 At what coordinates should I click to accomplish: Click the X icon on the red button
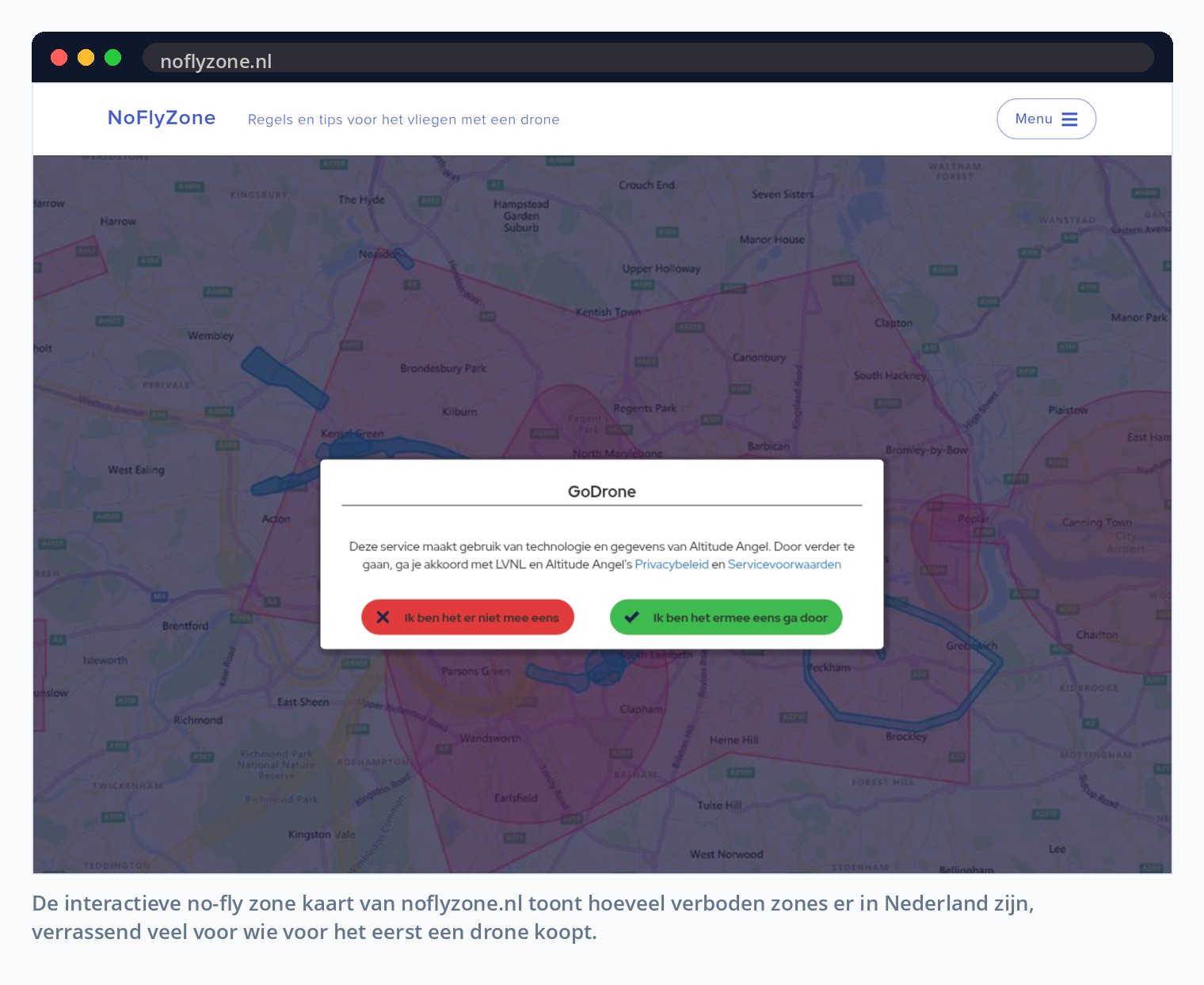[383, 617]
